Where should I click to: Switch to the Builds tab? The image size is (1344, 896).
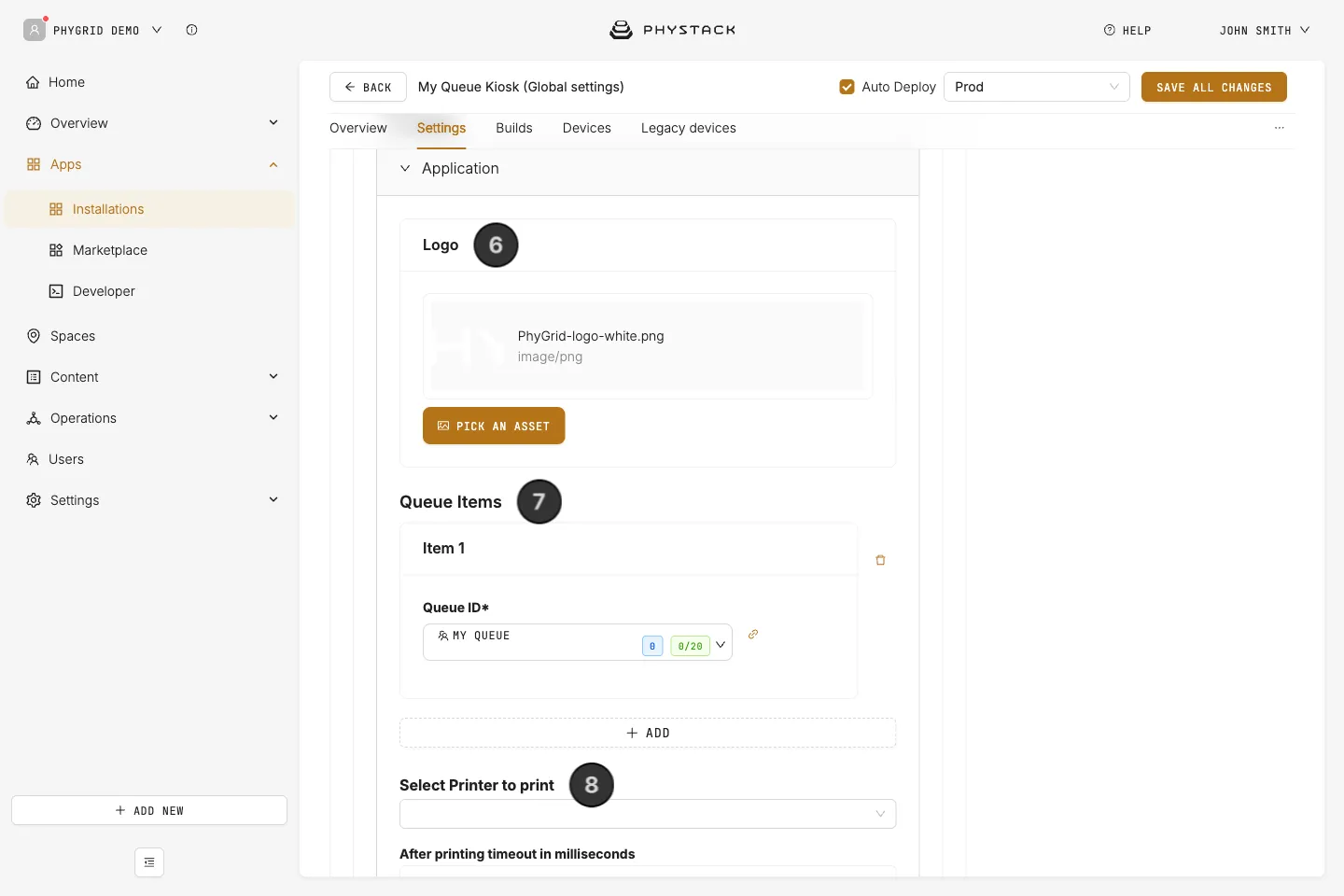pos(514,128)
